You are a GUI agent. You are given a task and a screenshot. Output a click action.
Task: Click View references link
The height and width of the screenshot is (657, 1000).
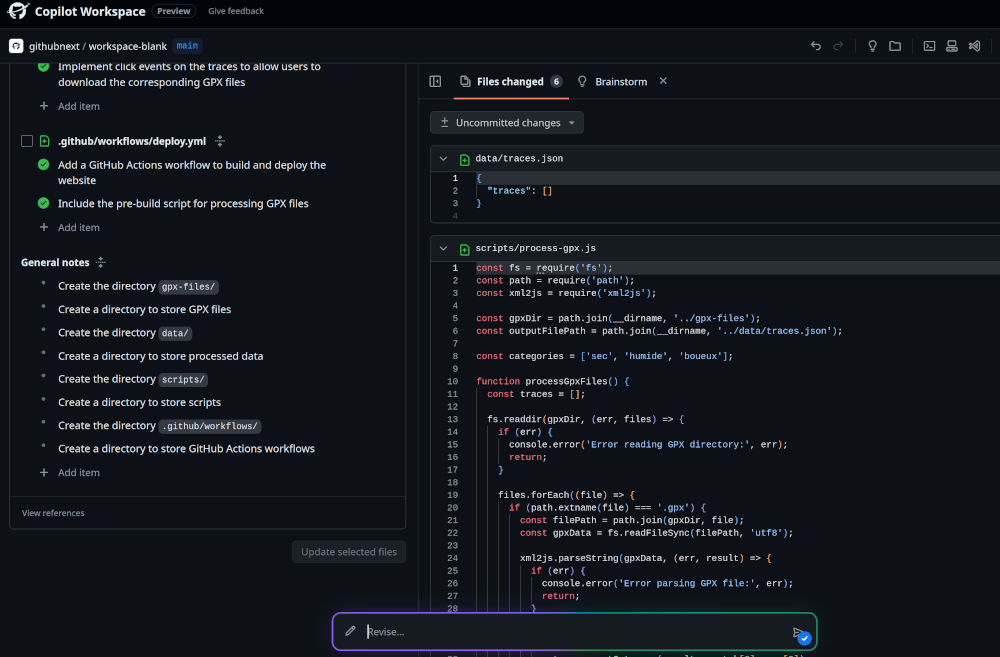pyautogui.click(x=53, y=513)
